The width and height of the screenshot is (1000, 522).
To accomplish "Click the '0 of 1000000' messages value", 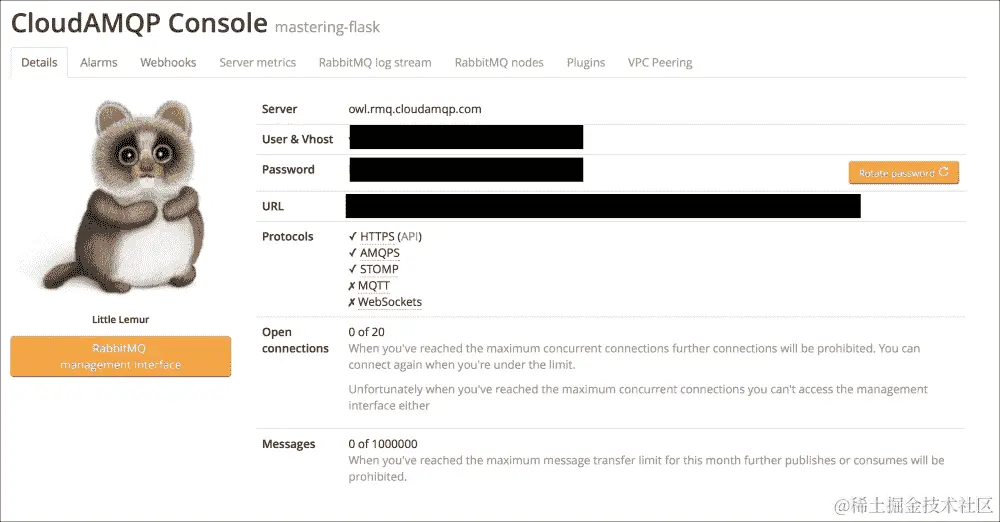I will point(383,444).
